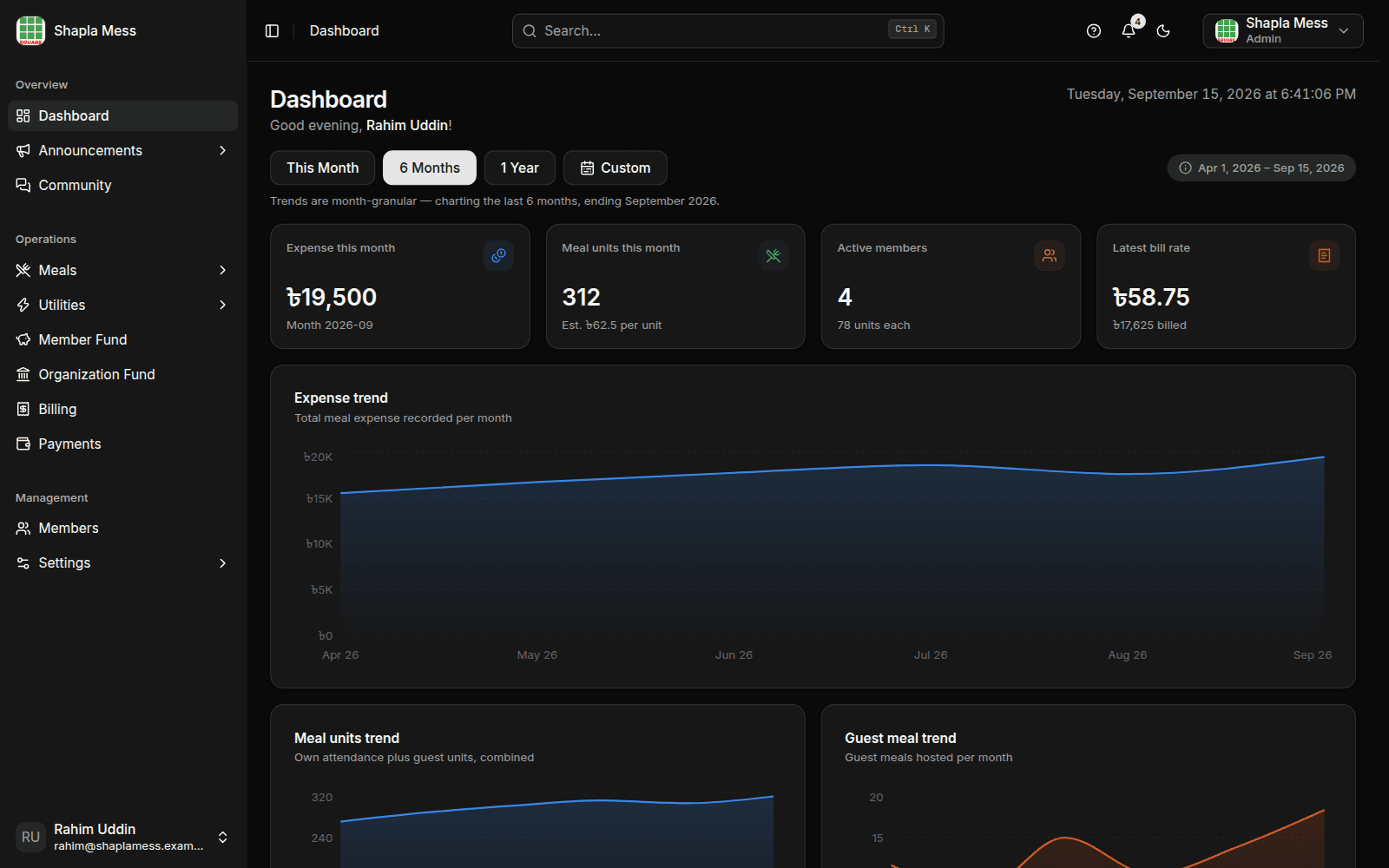Open Organization Fund page
1389x868 pixels.
(x=122, y=374)
